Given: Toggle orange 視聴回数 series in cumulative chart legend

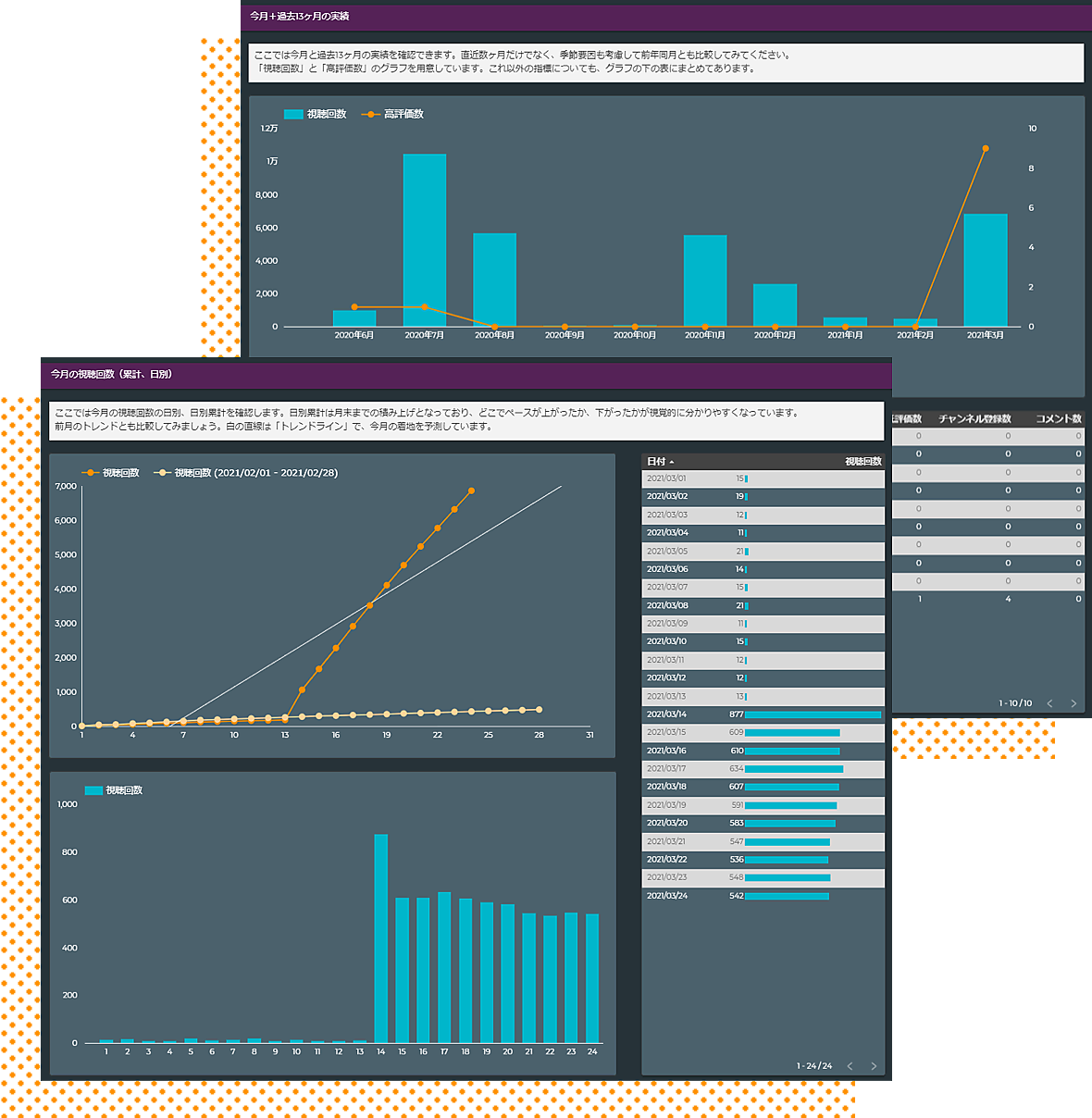Looking at the screenshot, I should point(91,473).
